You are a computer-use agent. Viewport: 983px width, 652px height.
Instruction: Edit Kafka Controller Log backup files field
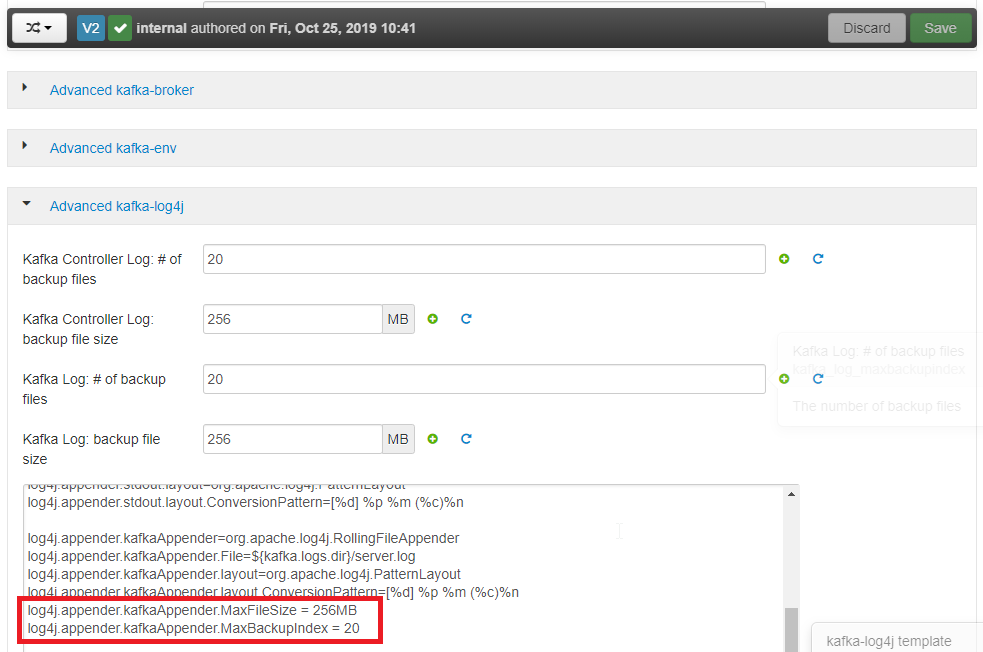(484, 259)
